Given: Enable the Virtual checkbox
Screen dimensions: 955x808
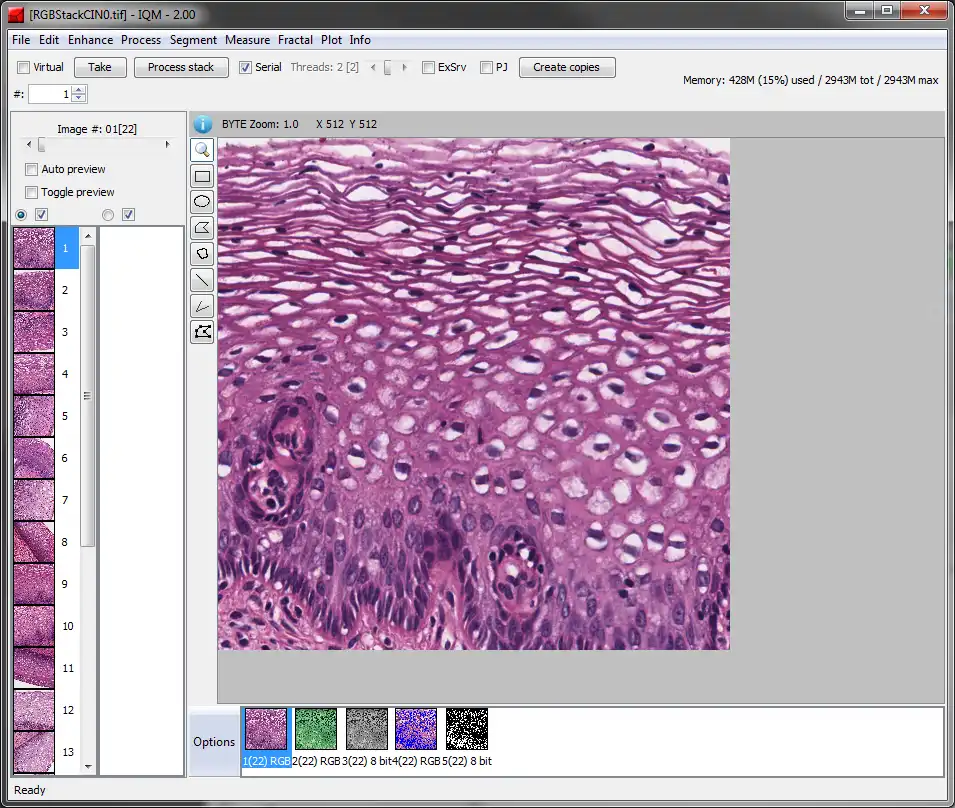Looking at the screenshot, I should point(24,68).
